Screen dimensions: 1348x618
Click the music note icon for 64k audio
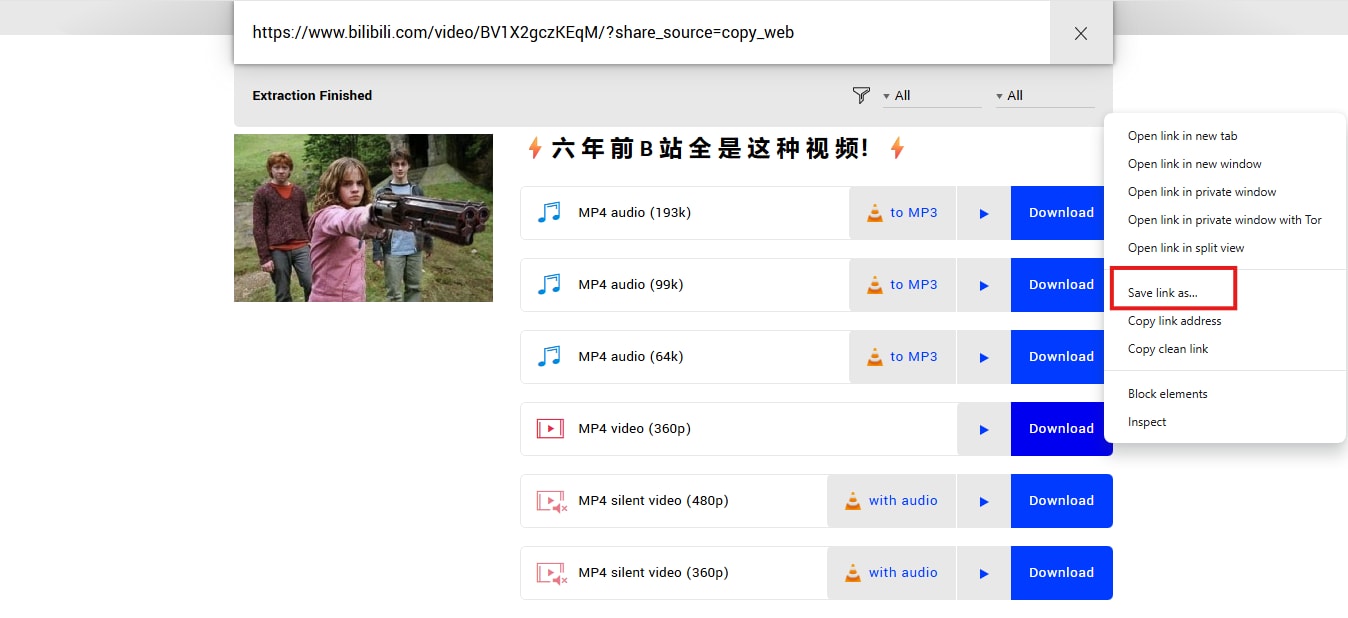(x=549, y=356)
